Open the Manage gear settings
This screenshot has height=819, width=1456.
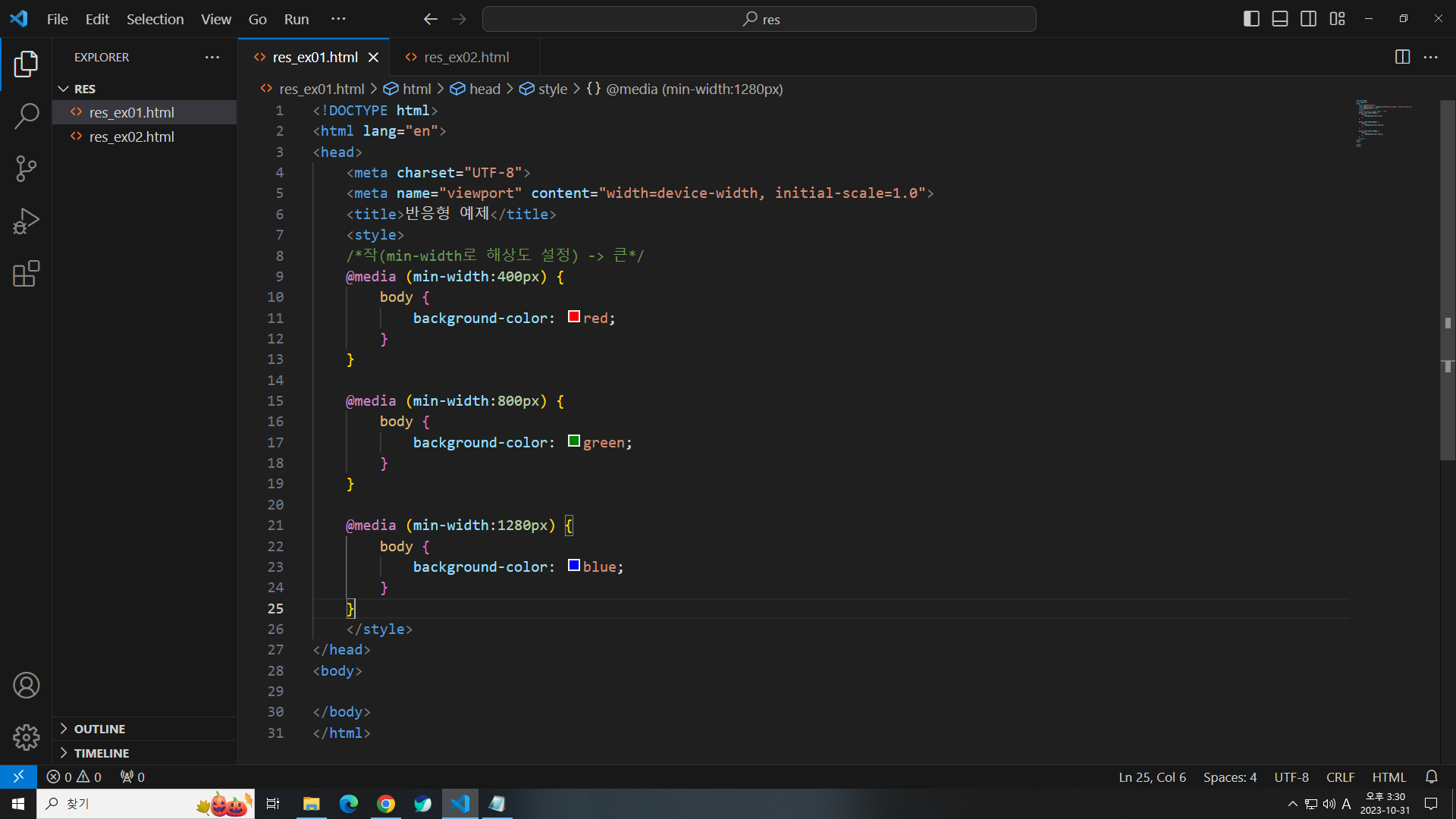click(x=26, y=737)
